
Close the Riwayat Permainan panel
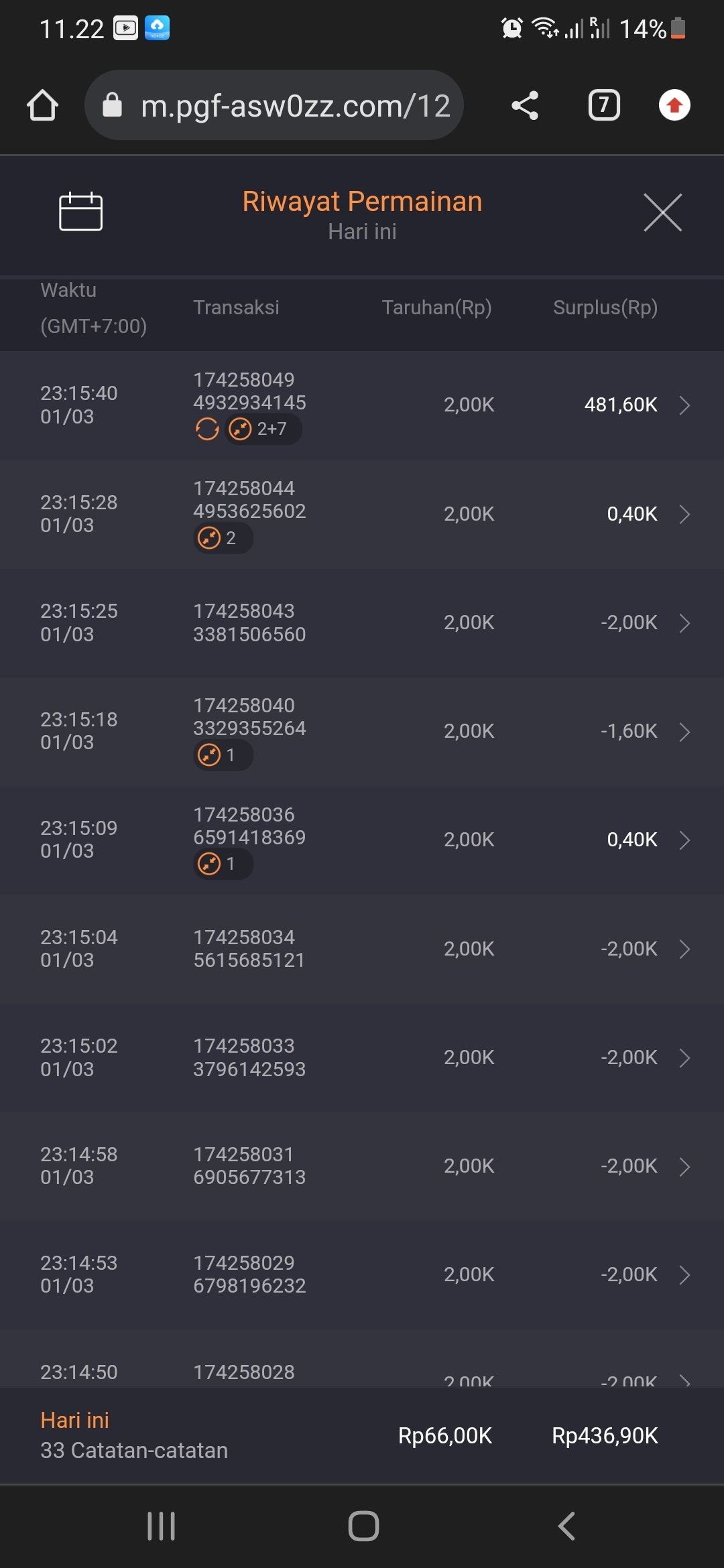(x=662, y=212)
